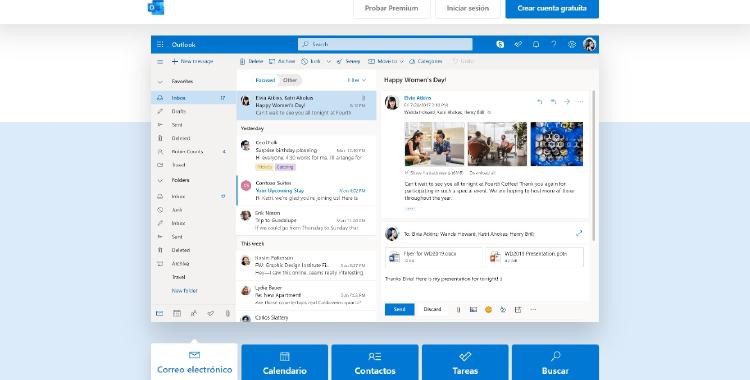Open the Trip to Guadalupe email
The height and width of the screenshot is (380, 750).
tap(306, 220)
